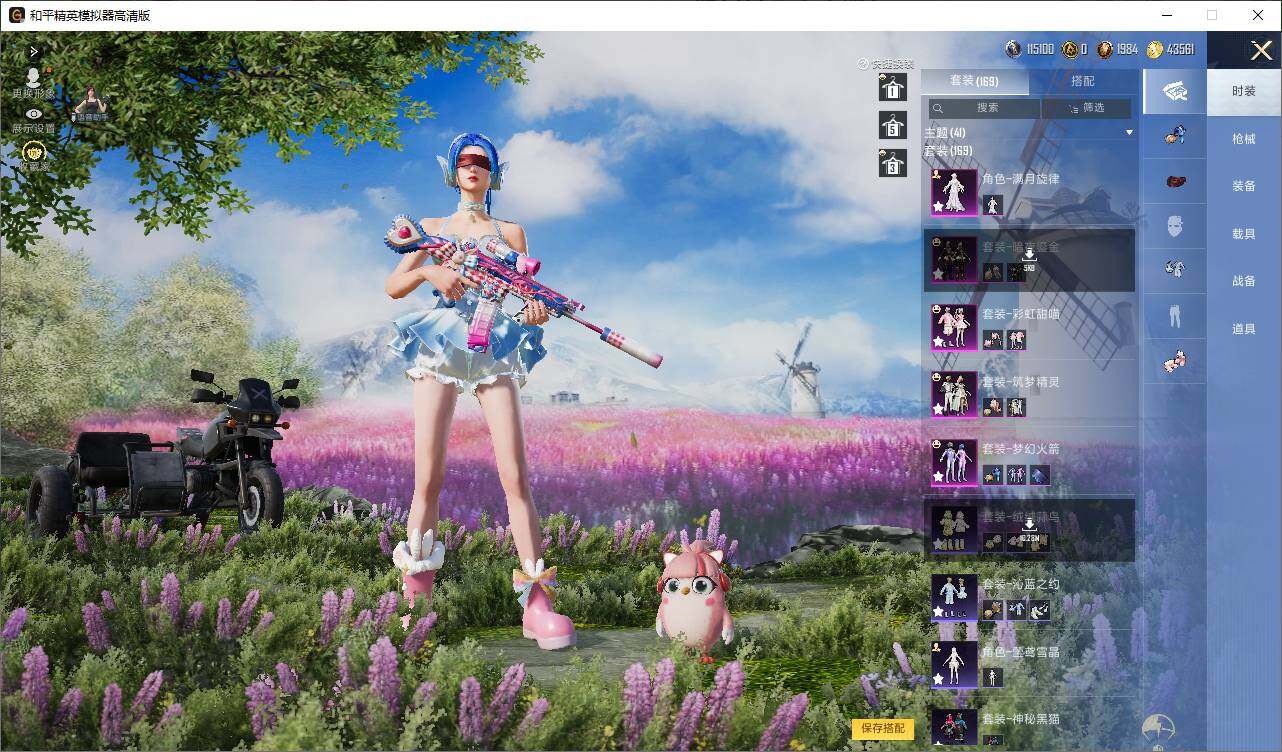Close the wardrobe with the X button

click(1261, 50)
